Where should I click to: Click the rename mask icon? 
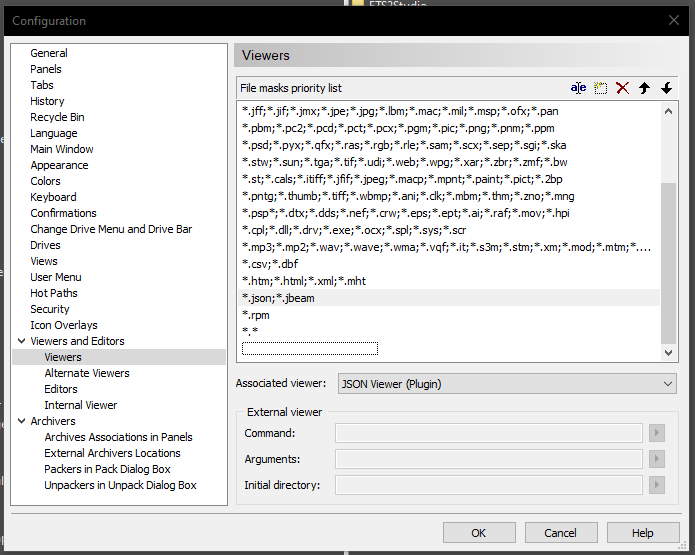[578, 88]
